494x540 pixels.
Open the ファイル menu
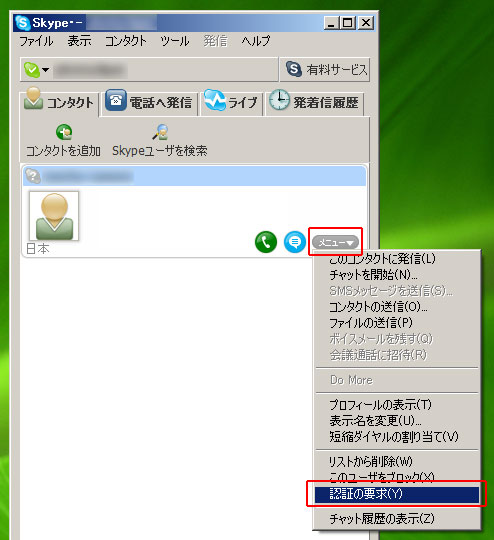(36, 41)
